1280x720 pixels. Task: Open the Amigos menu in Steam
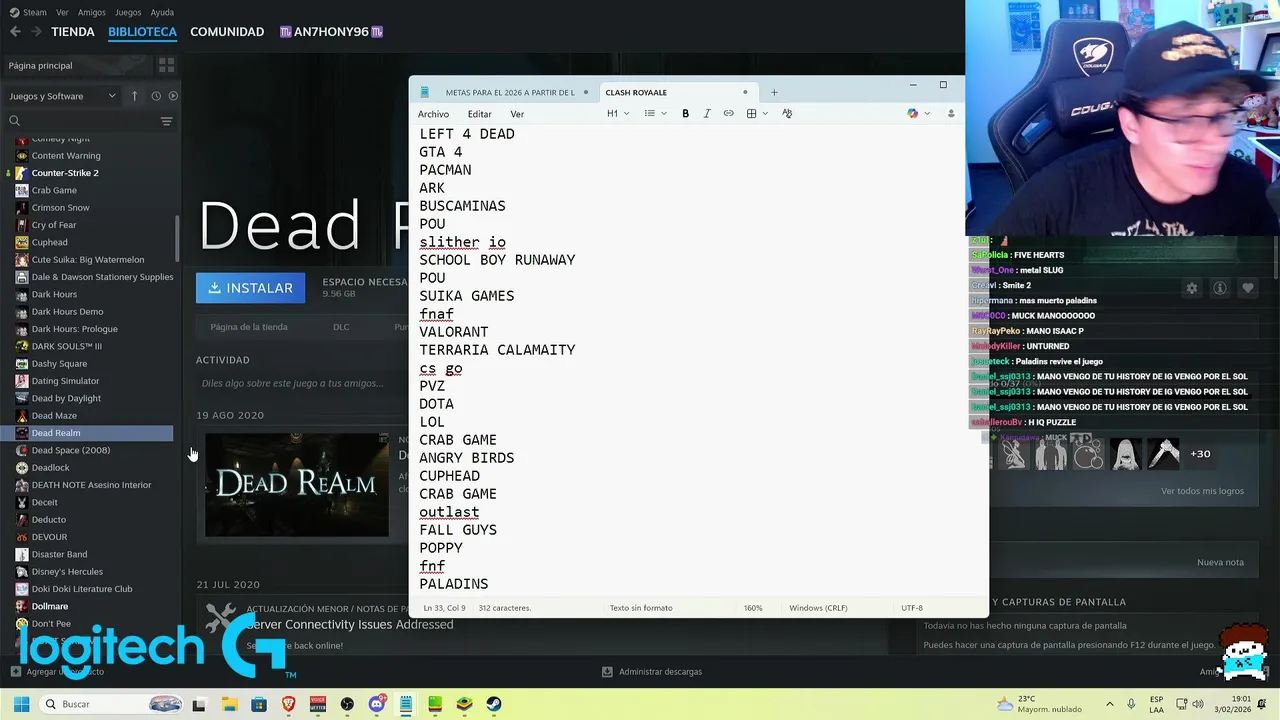click(x=92, y=12)
